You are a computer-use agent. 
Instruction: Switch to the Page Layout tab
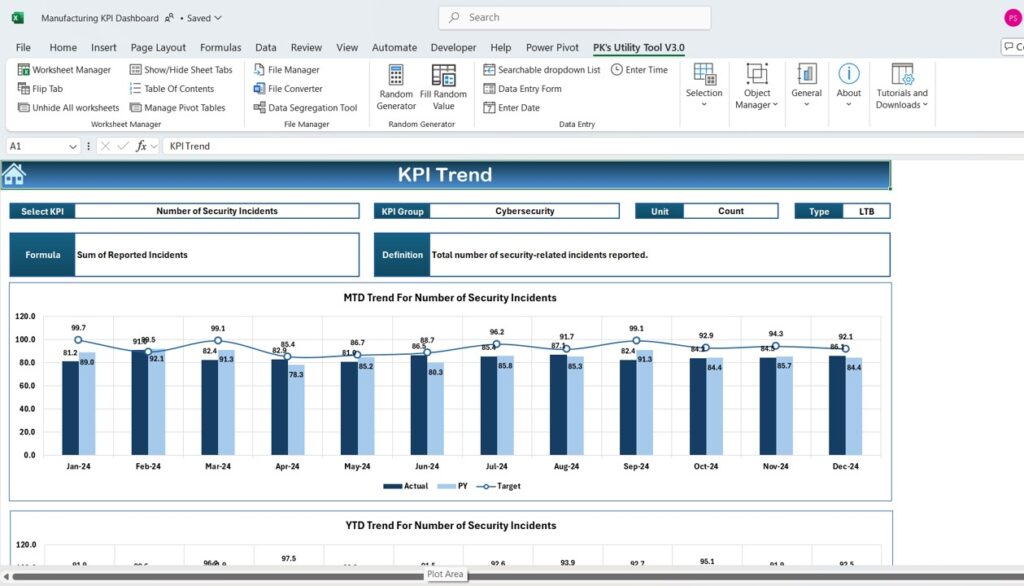(158, 48)
